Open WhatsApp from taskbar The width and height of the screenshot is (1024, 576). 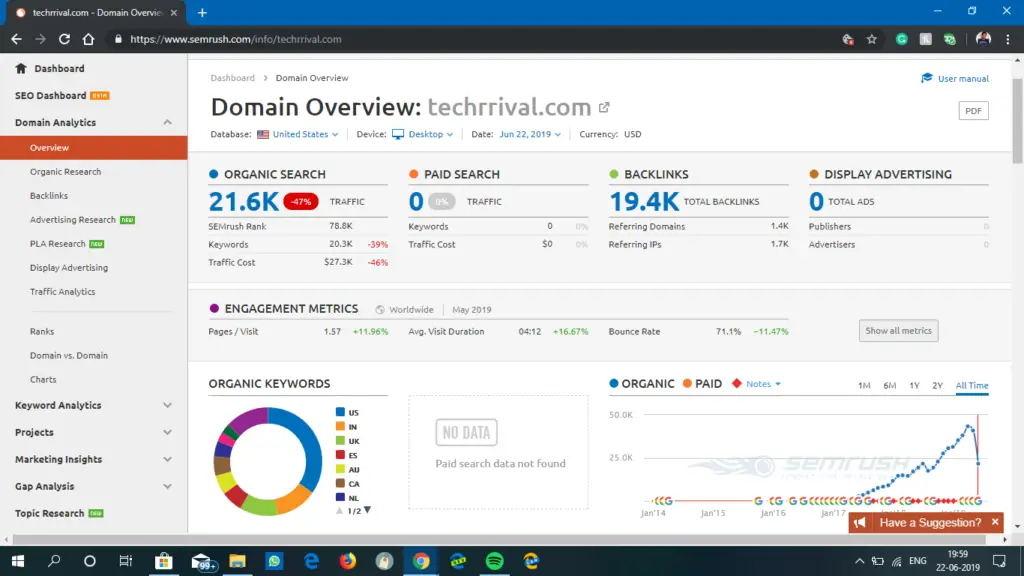coord(274,561)
